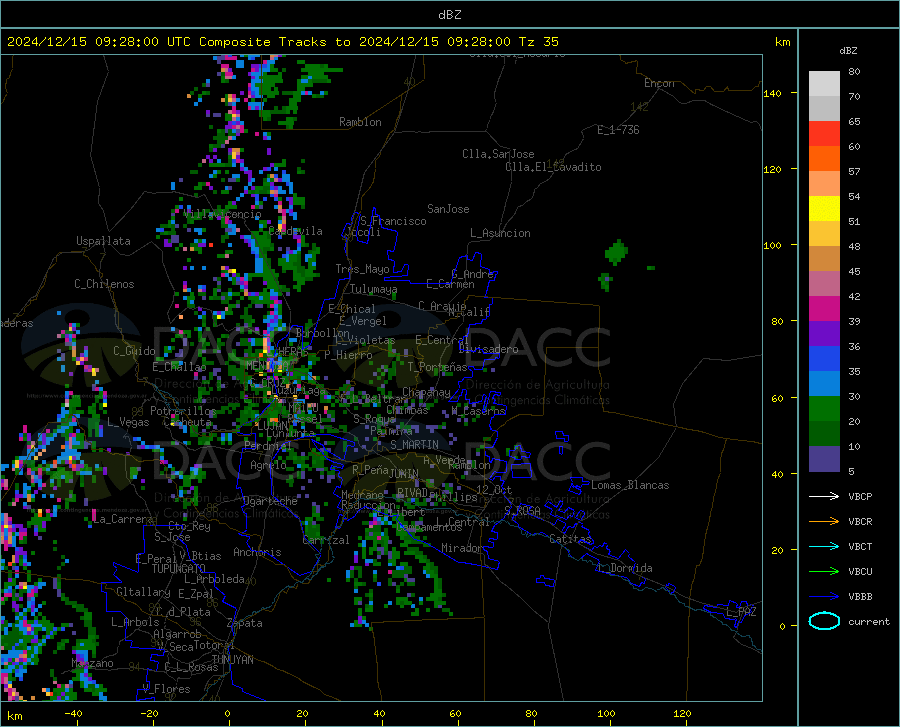Click the 'TUNUYAN' map label
This screenshot has width=900, height=727.
pos(232,660)
